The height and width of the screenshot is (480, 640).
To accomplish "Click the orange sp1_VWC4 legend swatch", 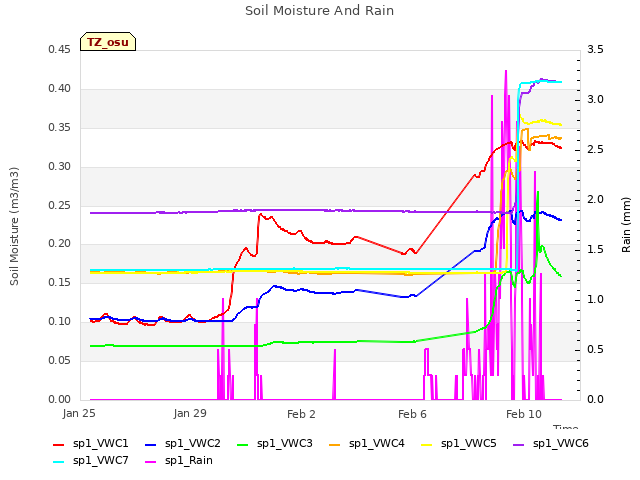I will point(335,445).
